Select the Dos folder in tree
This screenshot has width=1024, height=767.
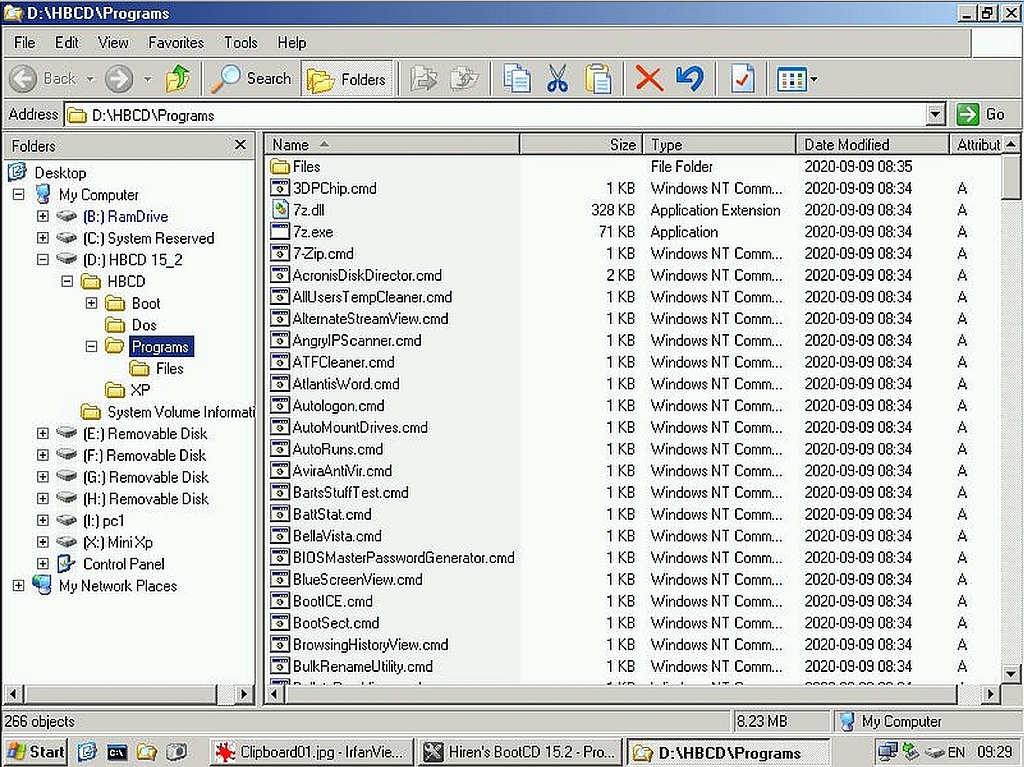click(144, 325)
